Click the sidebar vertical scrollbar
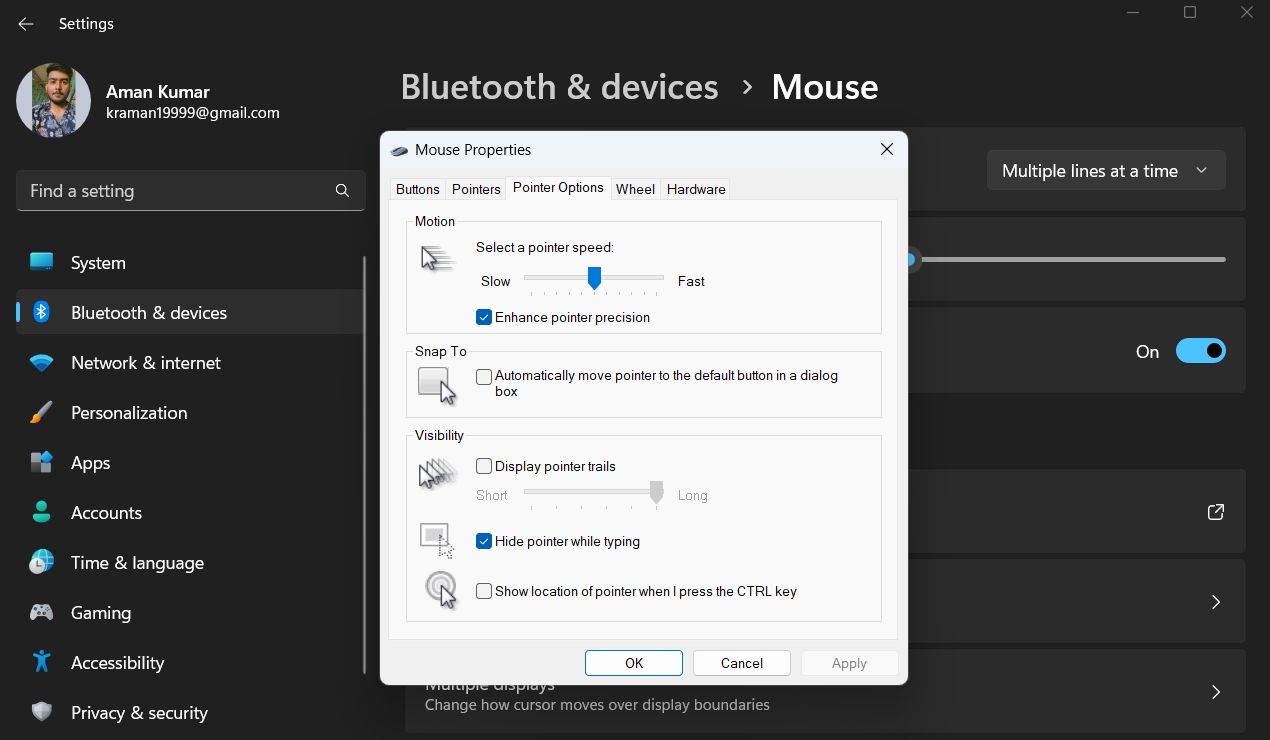 tap(364, 465)
